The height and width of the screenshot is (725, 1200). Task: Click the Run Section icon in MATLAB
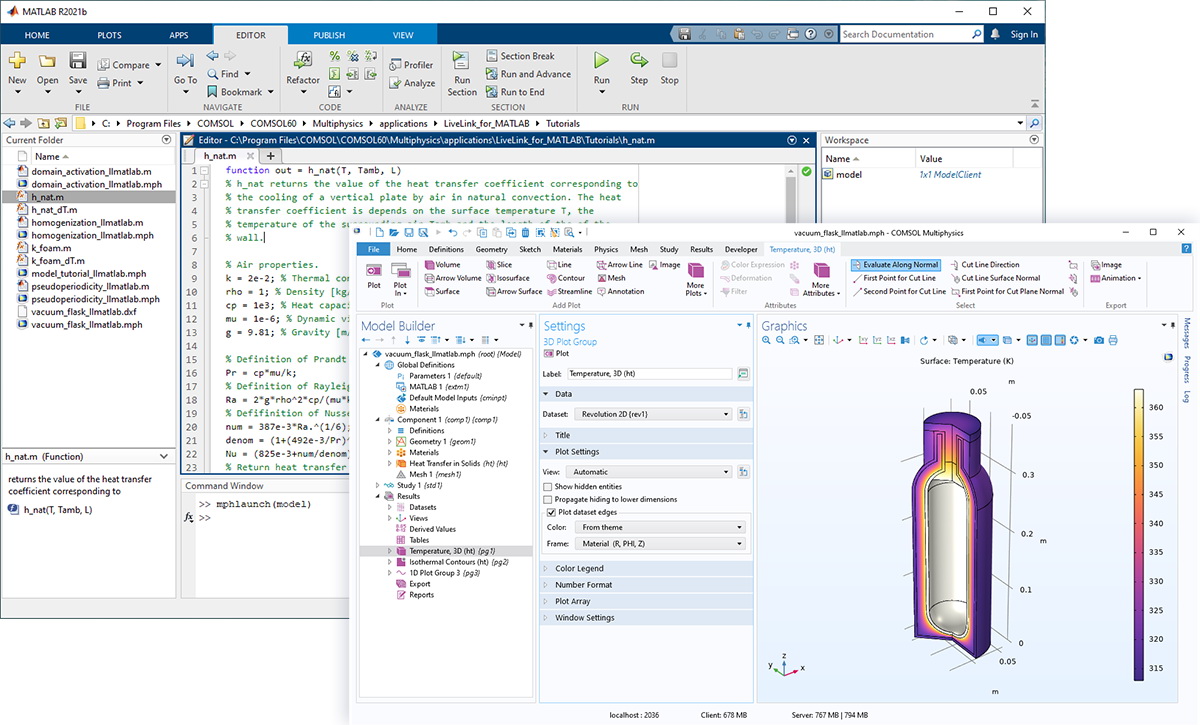coord(461,62)
